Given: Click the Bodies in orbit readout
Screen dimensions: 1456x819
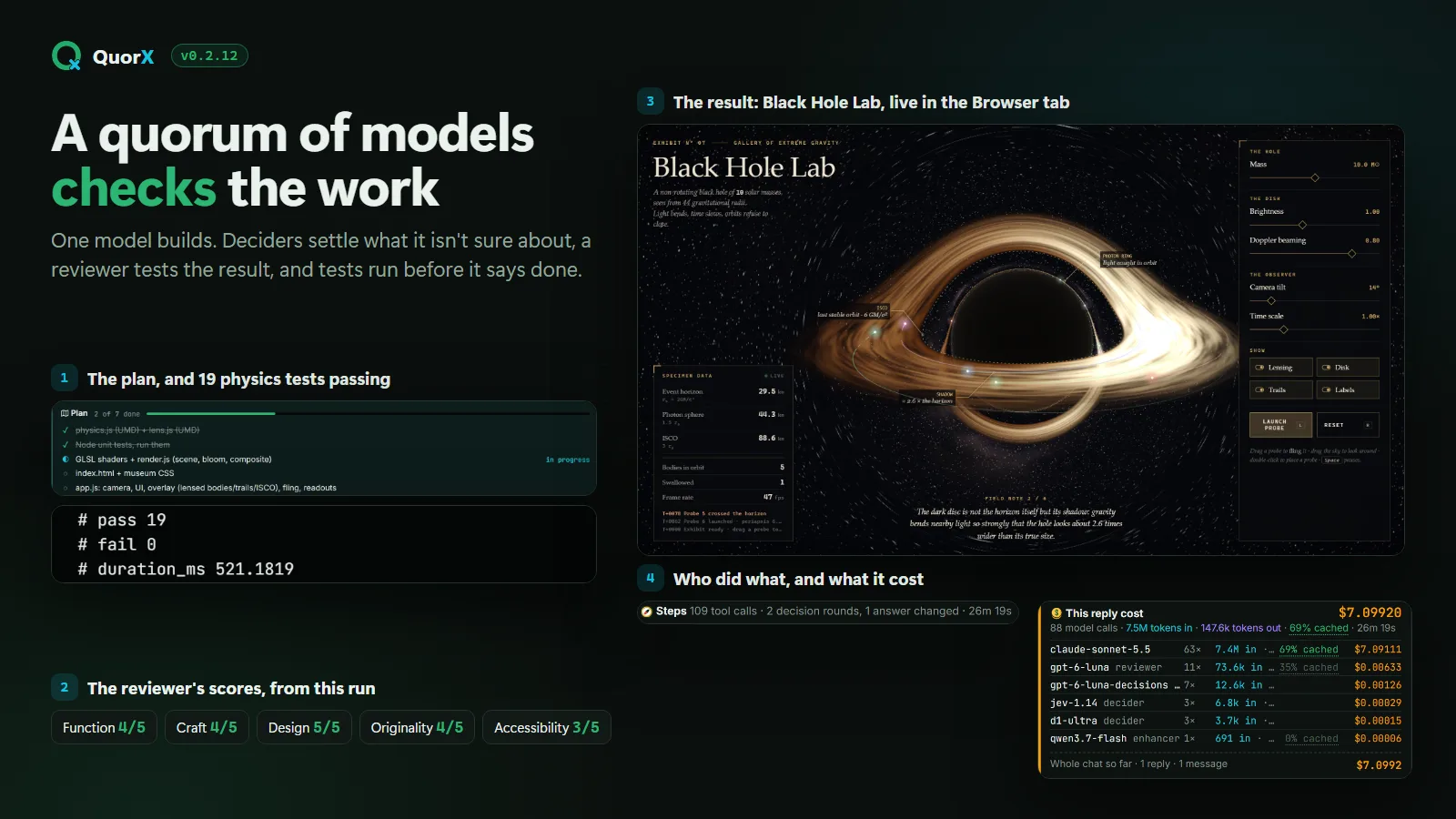Looking at the screenshot, I should [x=723, y=467].
